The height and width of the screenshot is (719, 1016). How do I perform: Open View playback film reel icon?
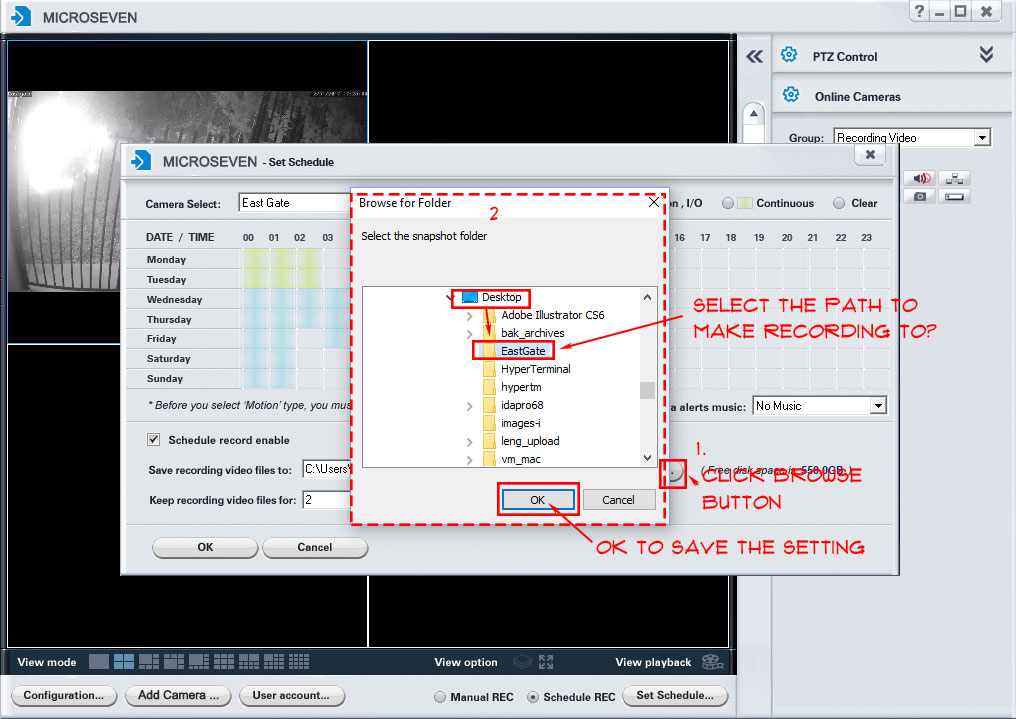click(711, 662)
